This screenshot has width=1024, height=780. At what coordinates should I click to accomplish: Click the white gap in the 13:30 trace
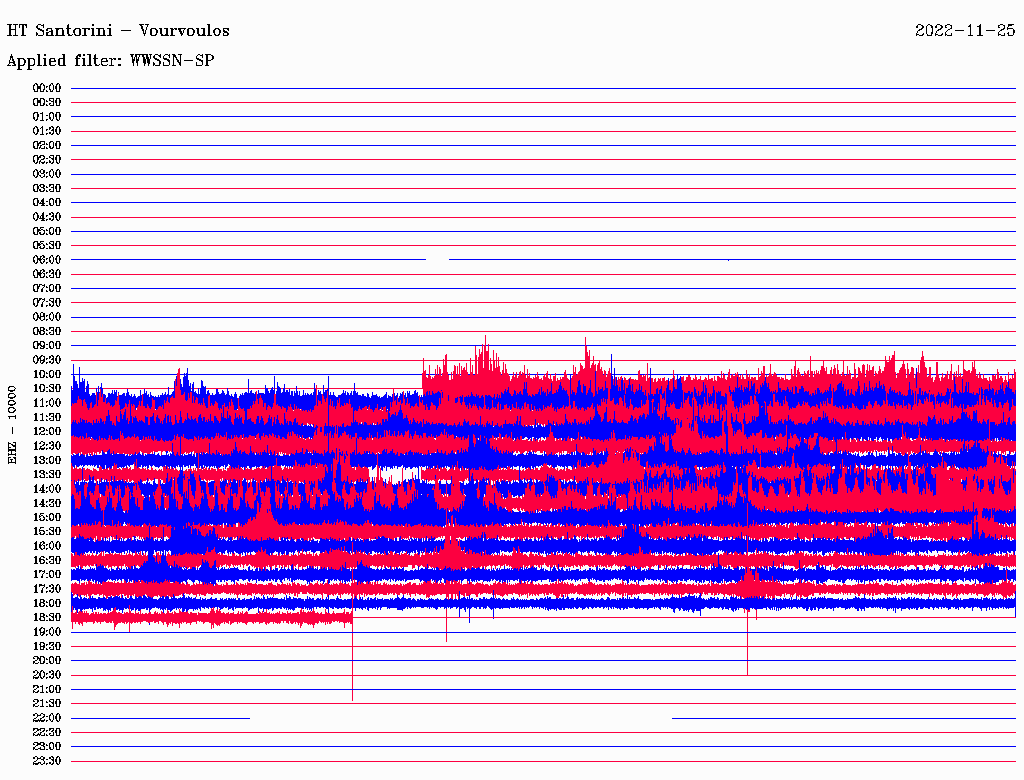[x=393, y=474]
